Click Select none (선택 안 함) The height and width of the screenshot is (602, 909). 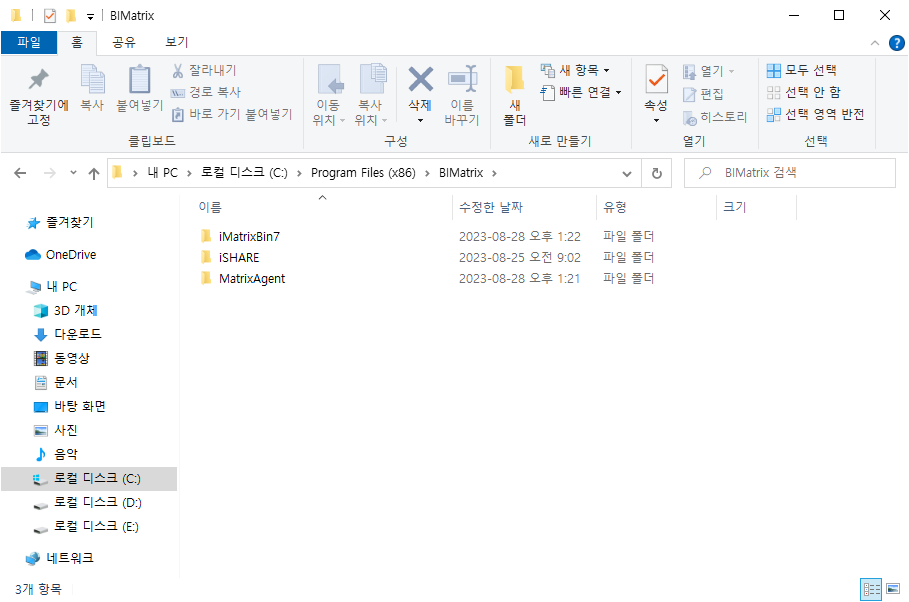803,92
